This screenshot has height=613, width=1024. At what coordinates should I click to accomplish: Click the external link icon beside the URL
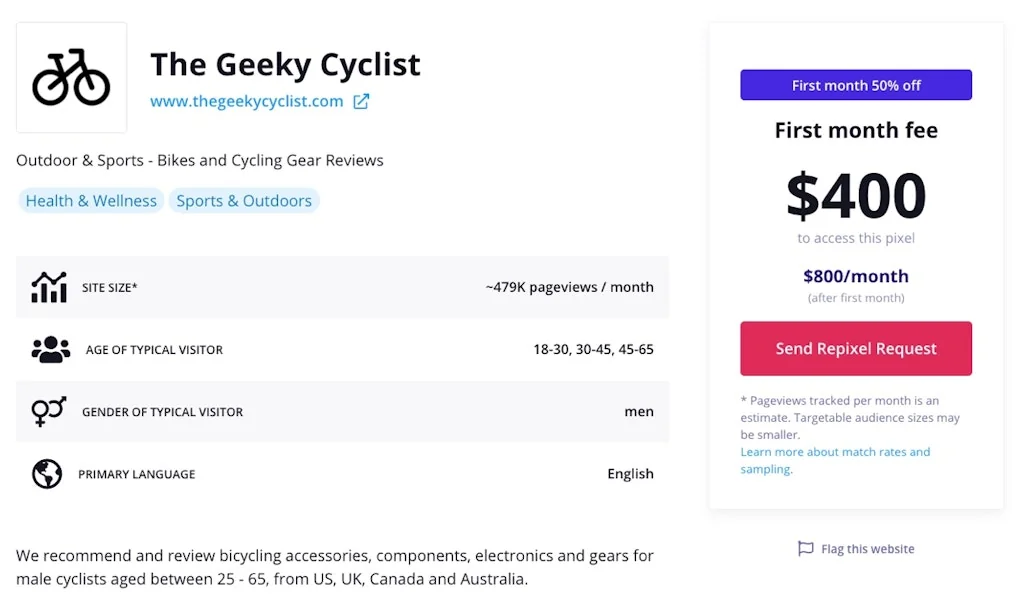(361, 101)
